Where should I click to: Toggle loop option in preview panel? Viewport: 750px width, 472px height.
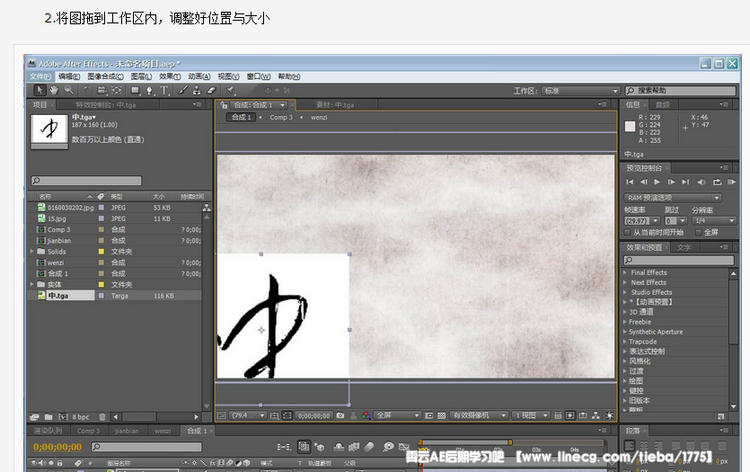717,182
